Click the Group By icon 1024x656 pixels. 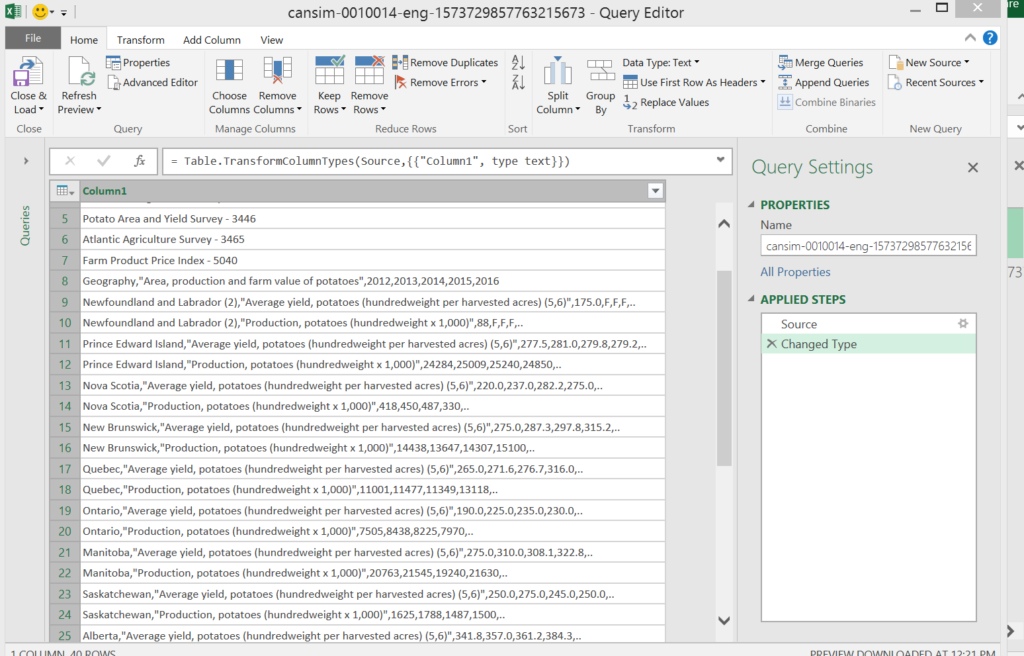pyautogui.click(x=601, y=71)
